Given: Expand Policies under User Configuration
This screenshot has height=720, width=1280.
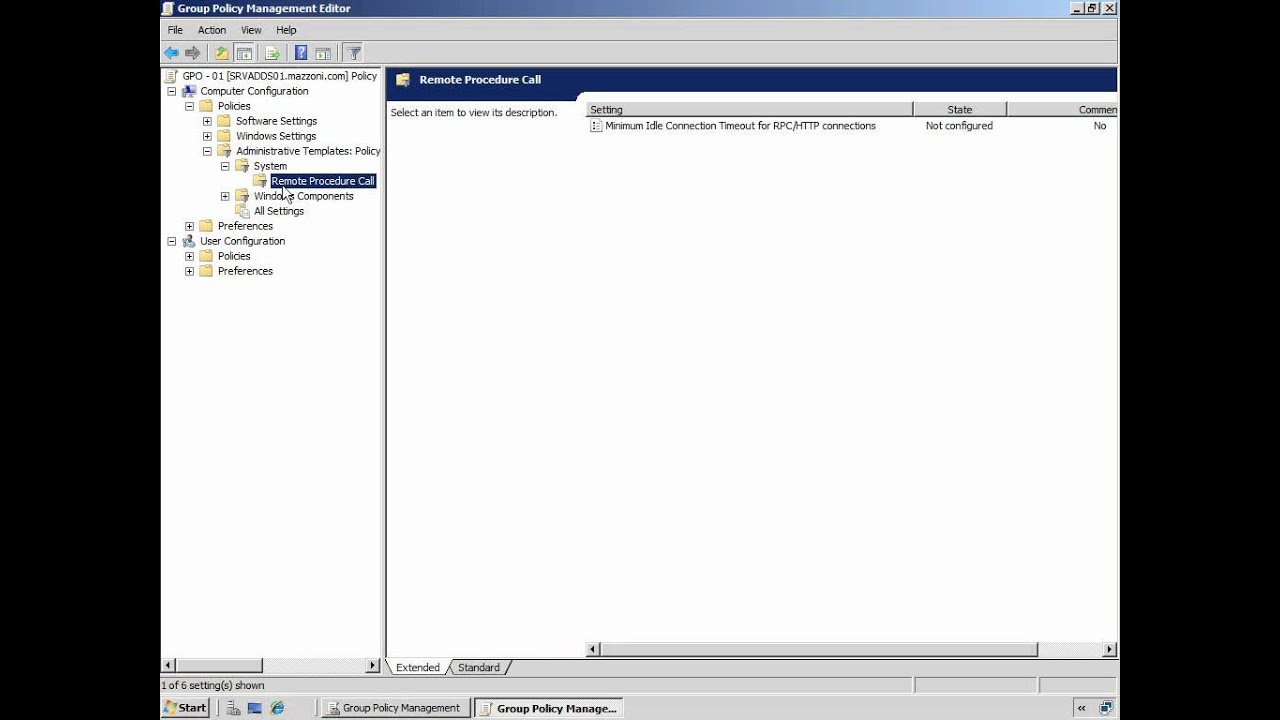Looking at the screenshot, I should tap(189, 256).
